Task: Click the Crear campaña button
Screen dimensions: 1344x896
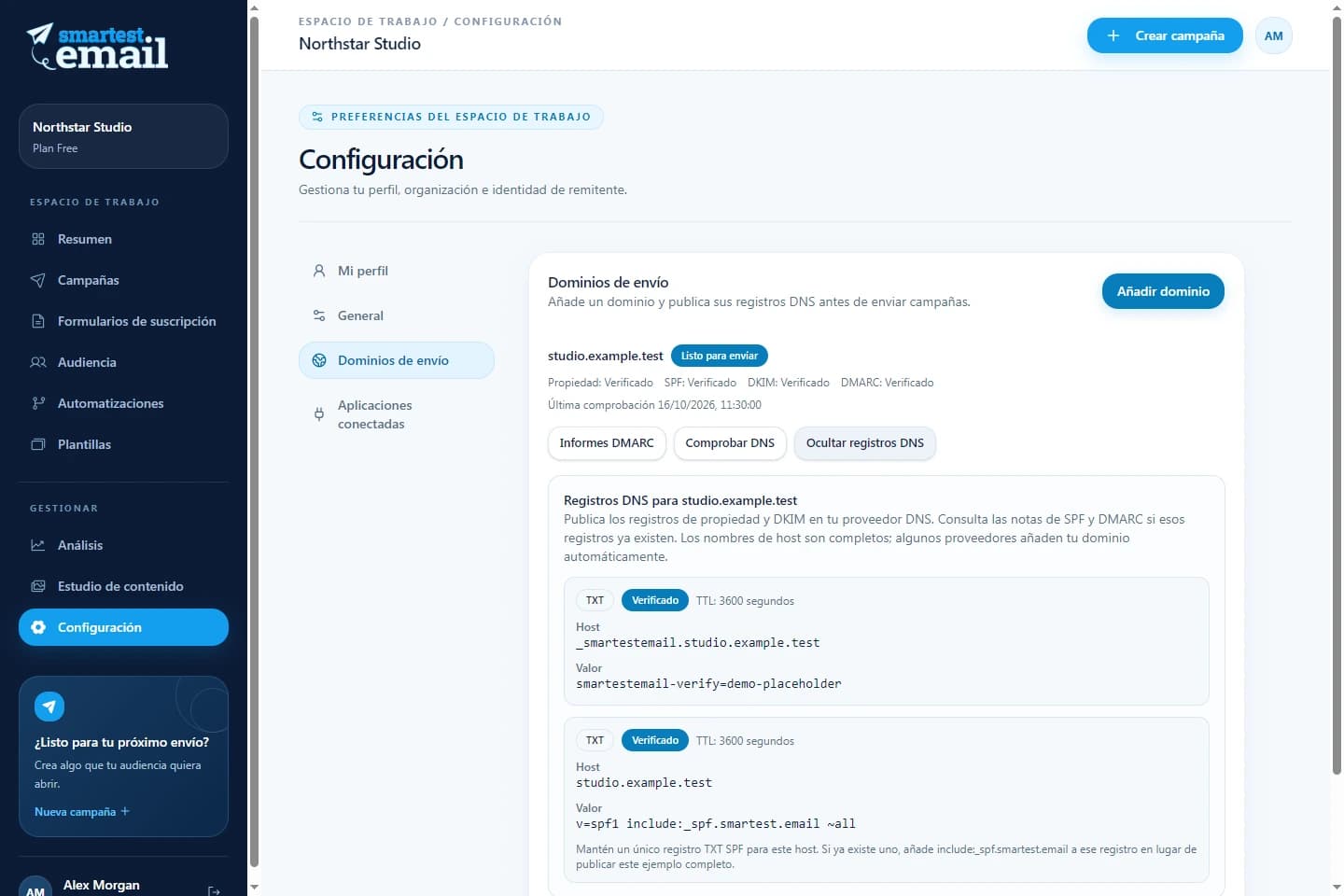Action: tap(1165, 35)
